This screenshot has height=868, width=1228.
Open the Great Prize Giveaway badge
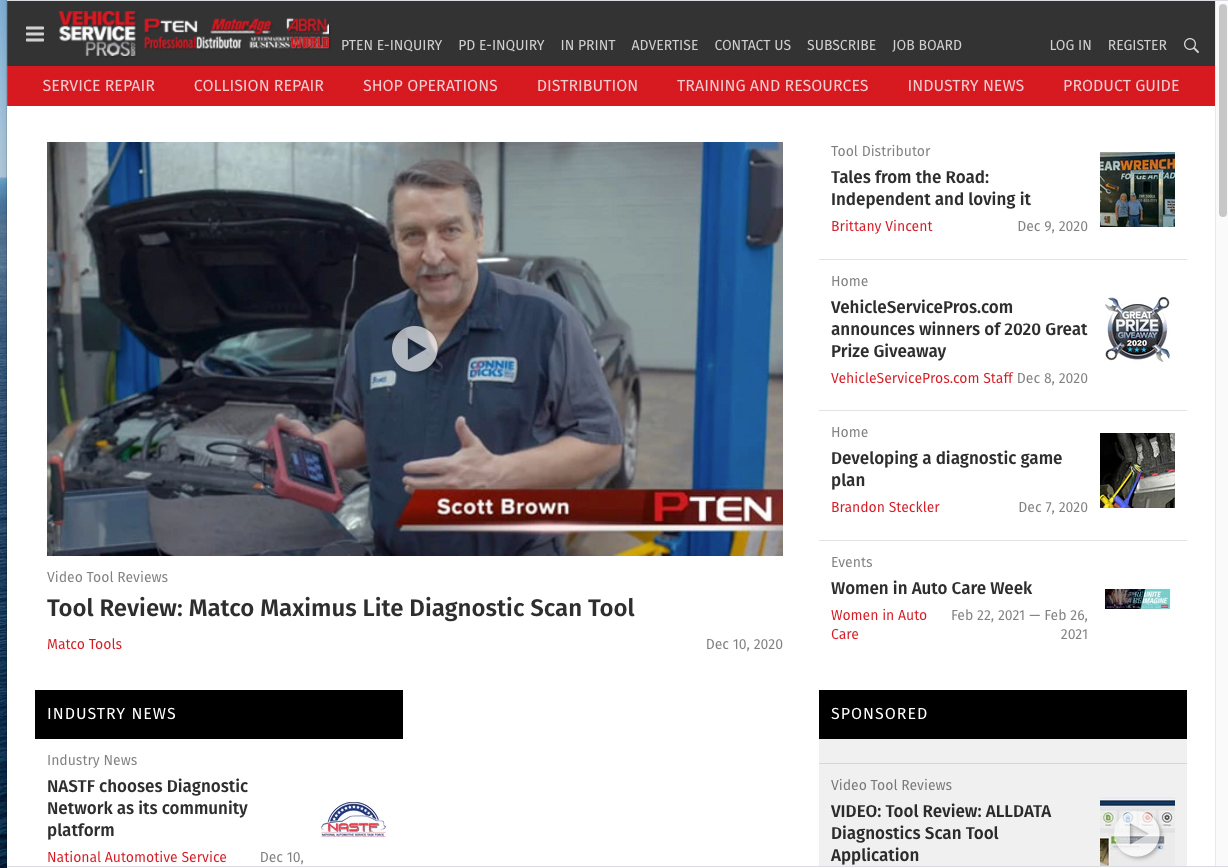point(1137,329)
